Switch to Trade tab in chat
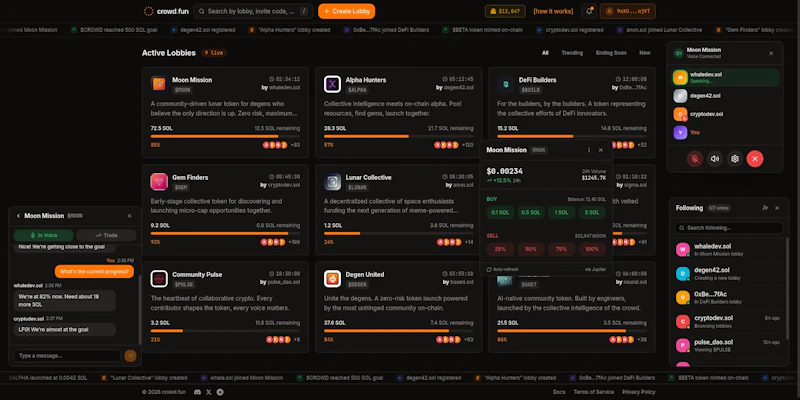This screenshot has height=400, width=800. pos(106,235)
